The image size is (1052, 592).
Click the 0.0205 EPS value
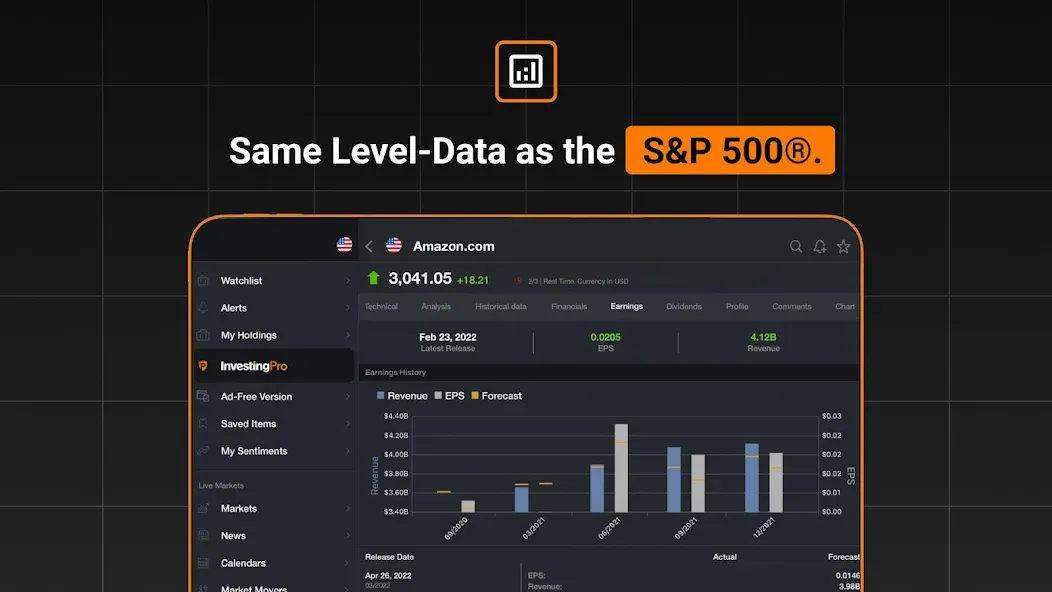coord(605,337)
